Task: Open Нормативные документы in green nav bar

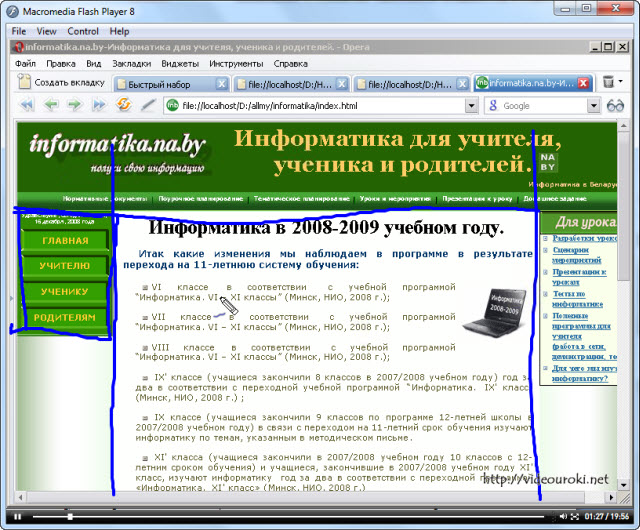Action: 105,199
